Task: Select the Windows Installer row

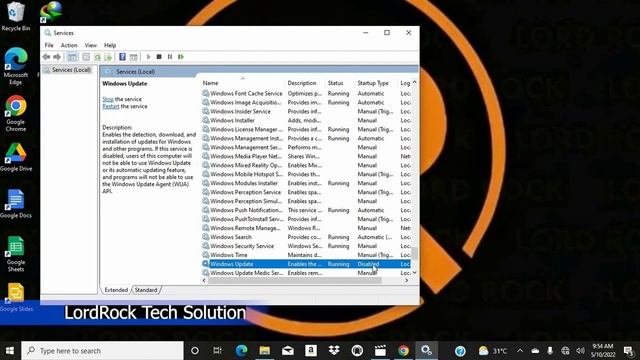Action: [x=306, y=120]
